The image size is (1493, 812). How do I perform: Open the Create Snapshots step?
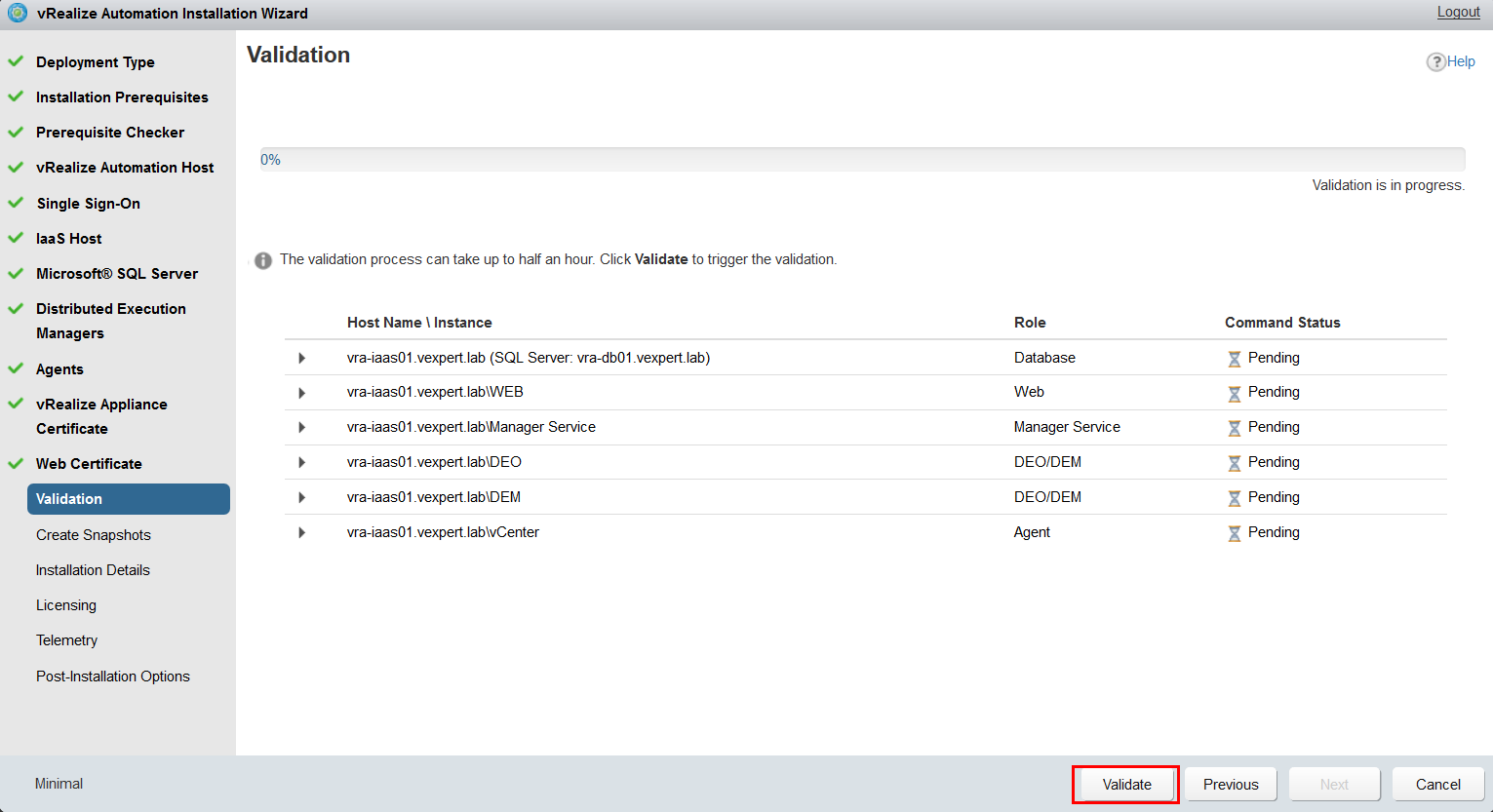tap(94, 535)
